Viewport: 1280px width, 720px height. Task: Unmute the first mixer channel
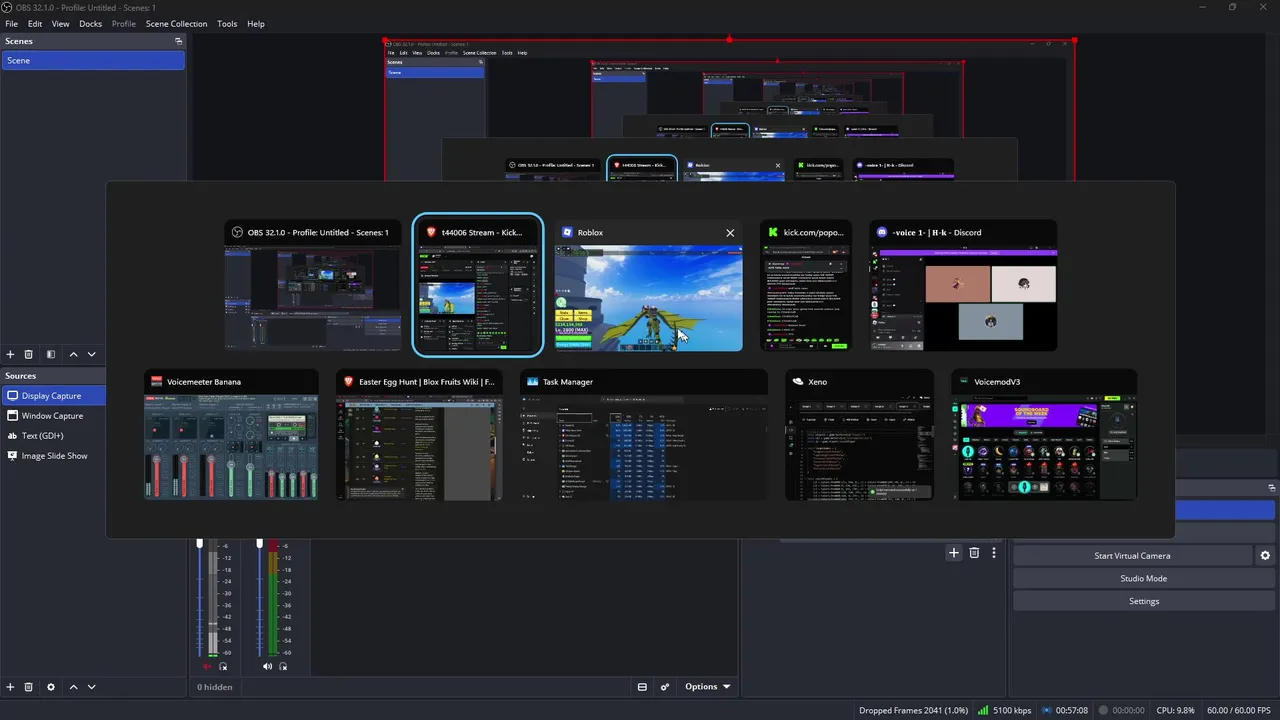(x=207, y=666)
